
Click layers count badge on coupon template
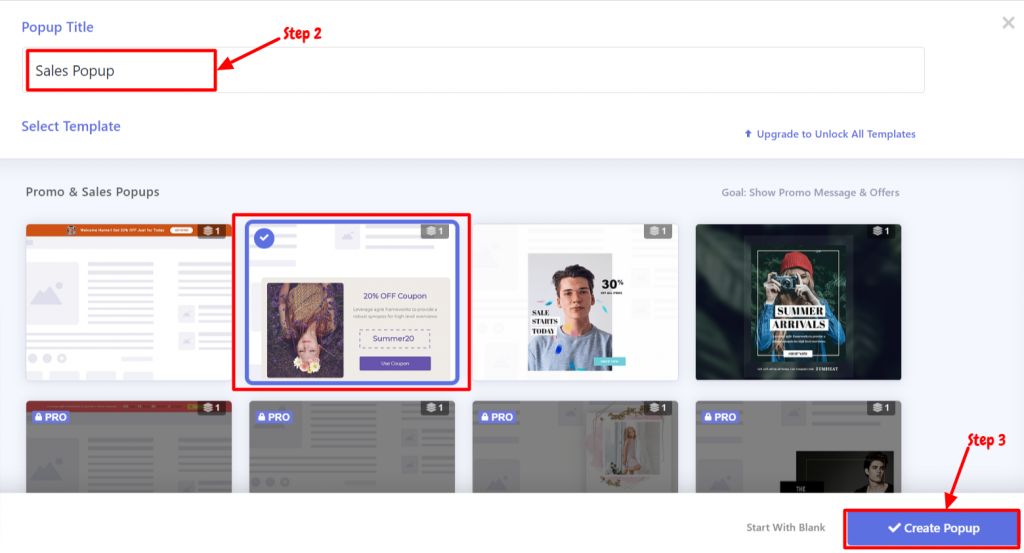click(435, 230)
